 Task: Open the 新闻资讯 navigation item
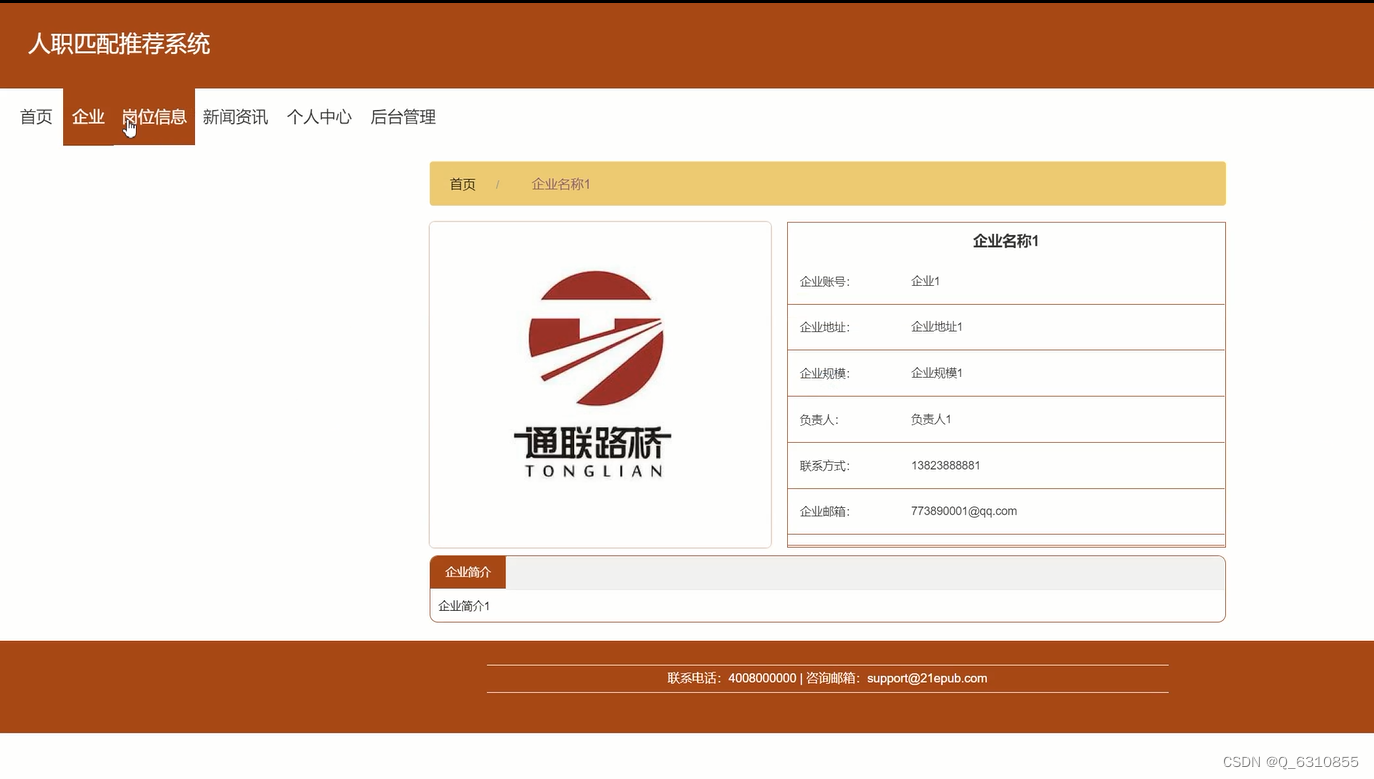235,117
